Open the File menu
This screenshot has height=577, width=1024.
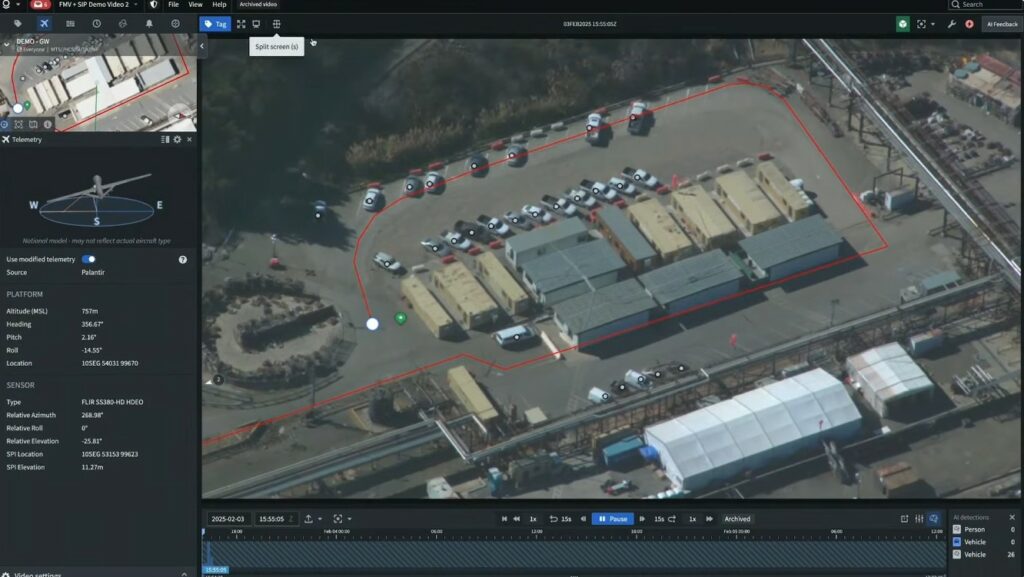[x=174, y=5]
